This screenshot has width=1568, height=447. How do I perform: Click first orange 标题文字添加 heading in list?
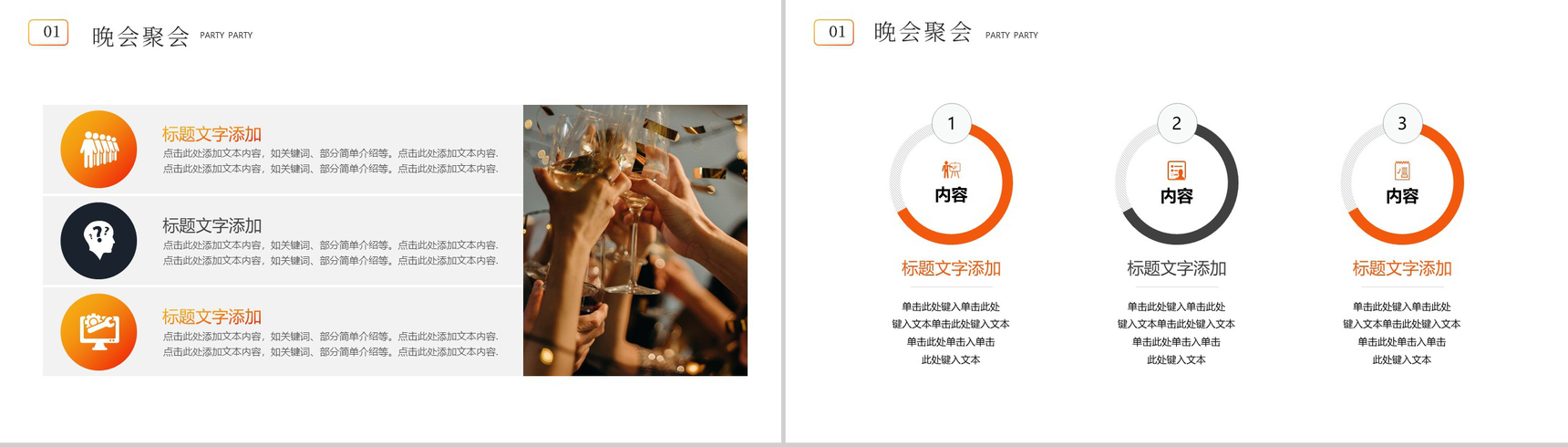click(211, 134)
